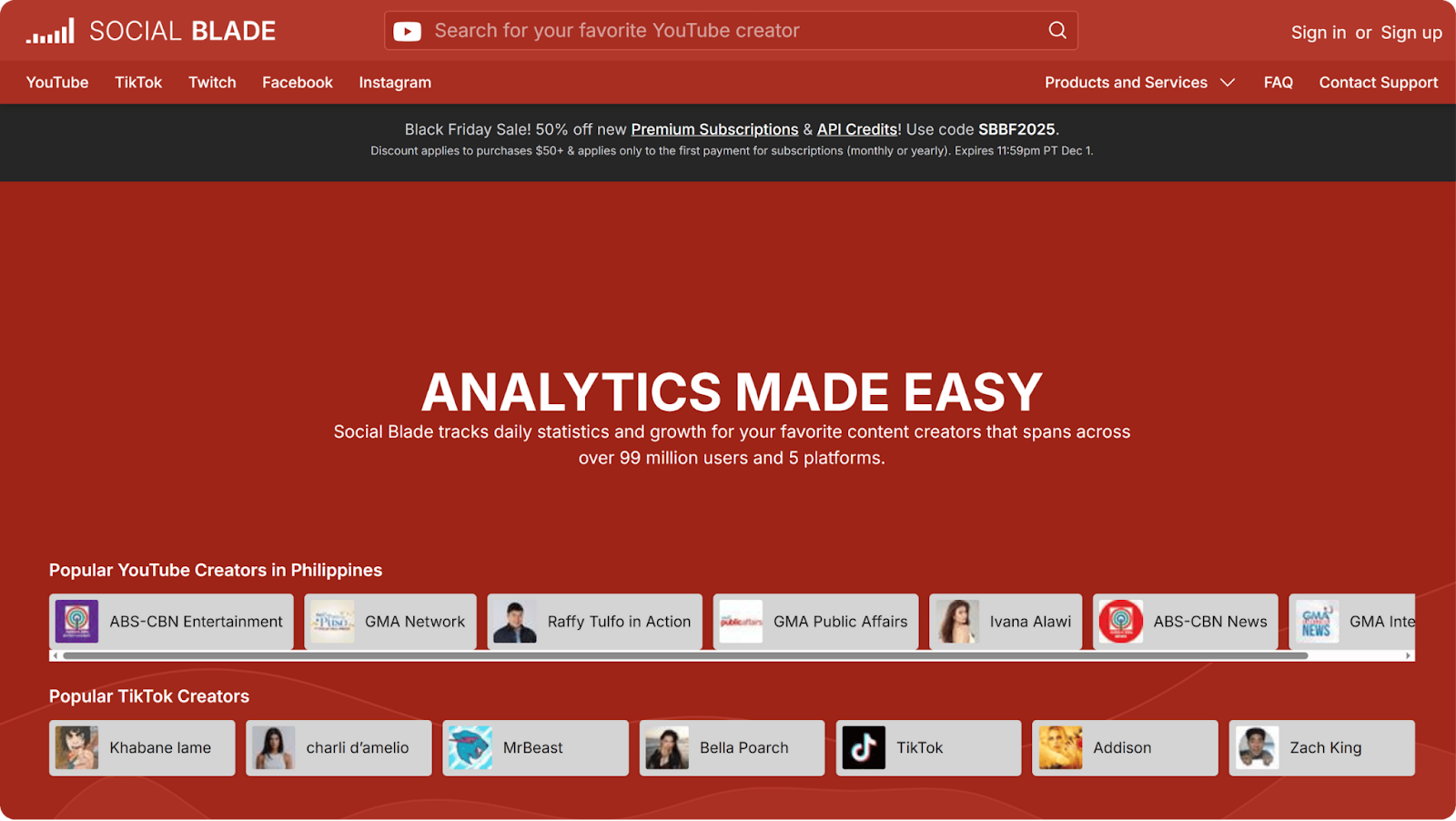Click the Contact Support link
The height and width of the screenshot is (821, 1456).
point(1378,82)
